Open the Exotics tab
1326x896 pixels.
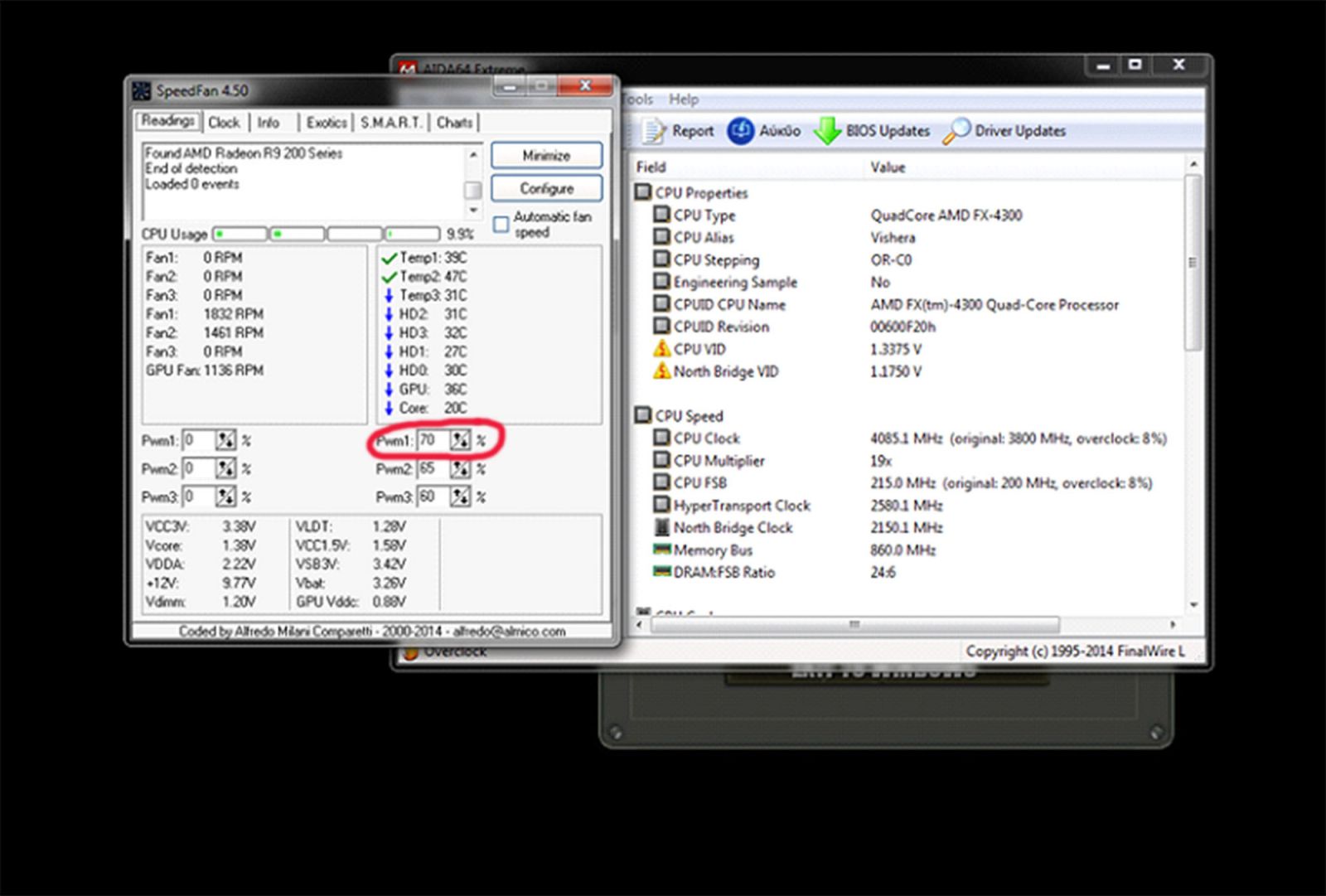point(327,123)
